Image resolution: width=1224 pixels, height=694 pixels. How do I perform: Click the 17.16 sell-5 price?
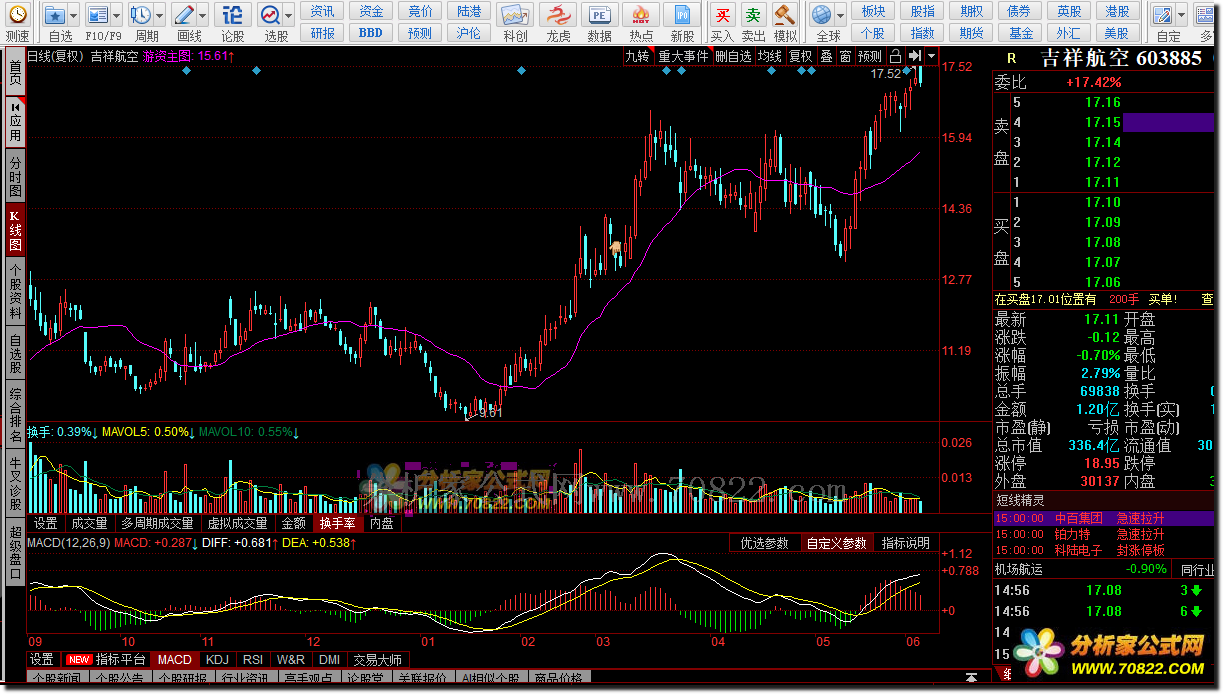point(1103,102)
